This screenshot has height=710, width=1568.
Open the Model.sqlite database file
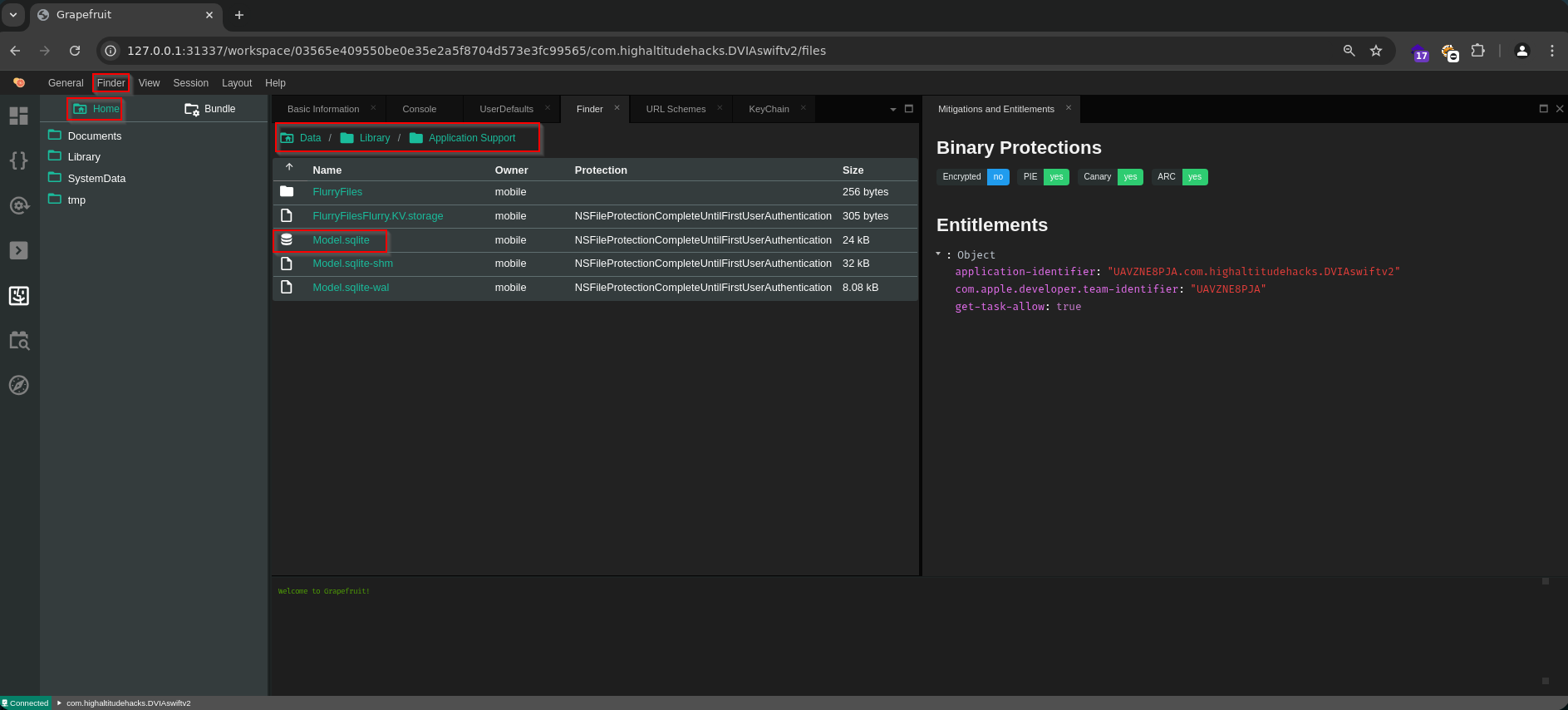[x=341, y=240]
